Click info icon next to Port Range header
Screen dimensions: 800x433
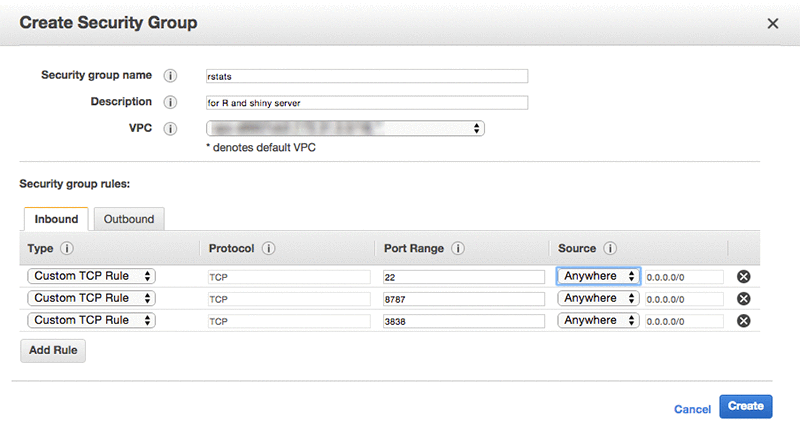(458, 248)
